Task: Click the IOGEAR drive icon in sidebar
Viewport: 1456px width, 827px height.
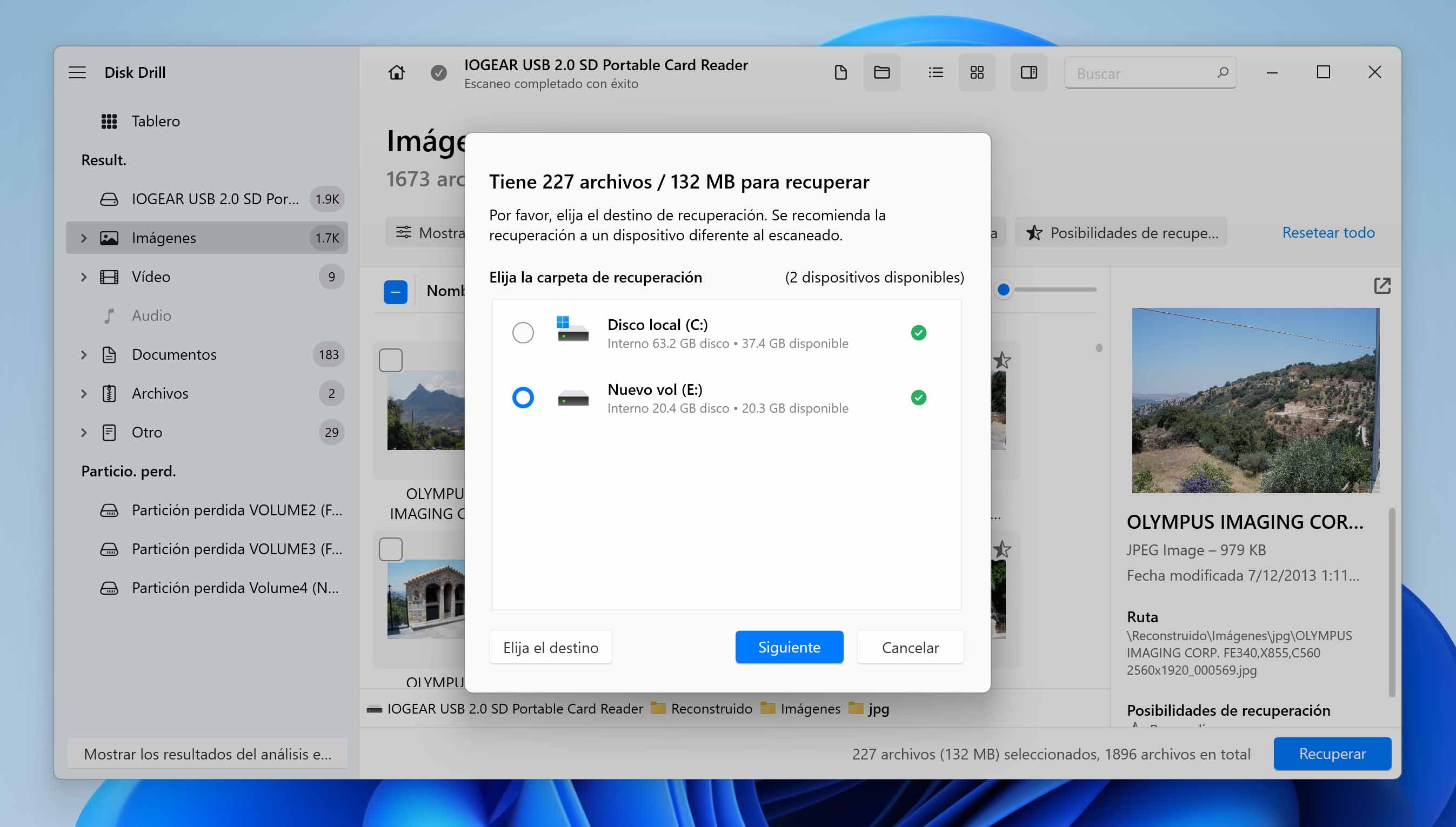Action: tap(109, 199)
